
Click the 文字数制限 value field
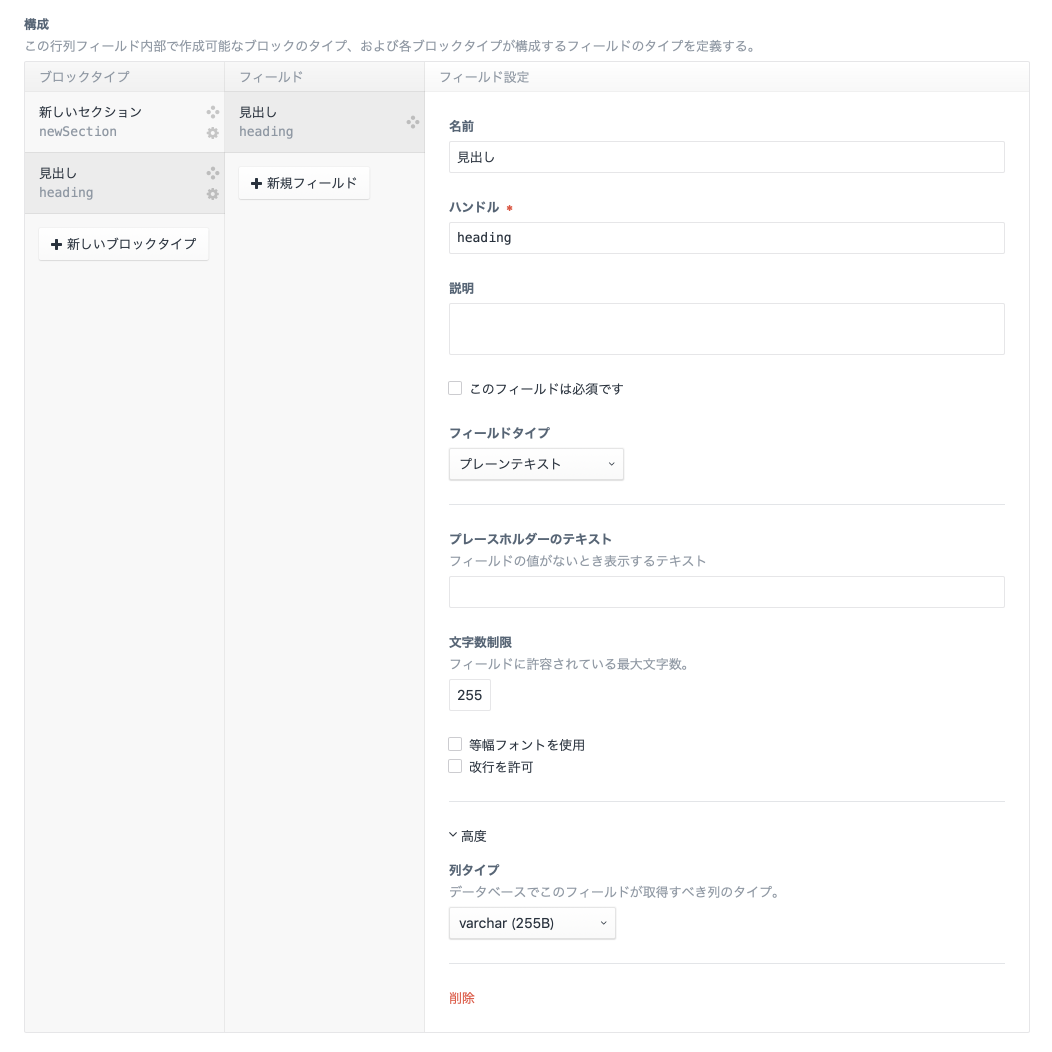[x=469, y=695]
